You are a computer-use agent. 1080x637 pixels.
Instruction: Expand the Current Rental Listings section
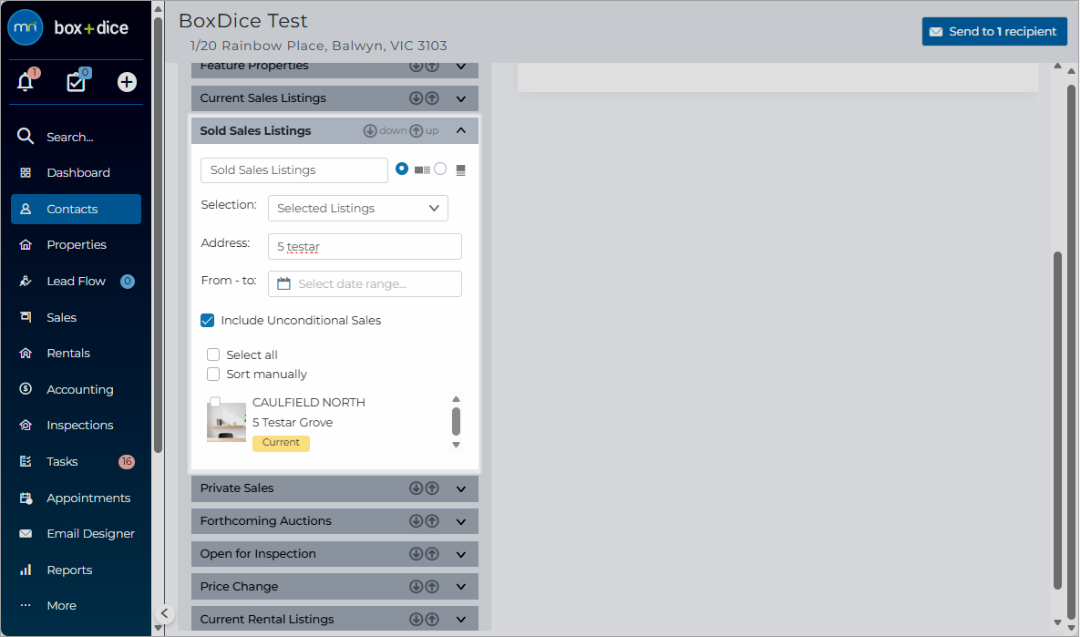click(x=461, y=619)
